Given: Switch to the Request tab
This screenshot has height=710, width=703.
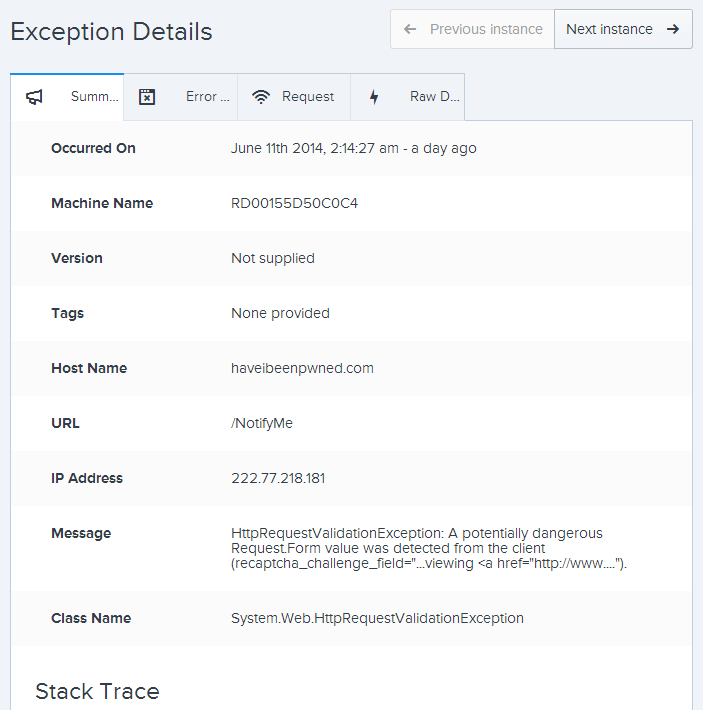Looking at the screenshot, I should (294, 97).
